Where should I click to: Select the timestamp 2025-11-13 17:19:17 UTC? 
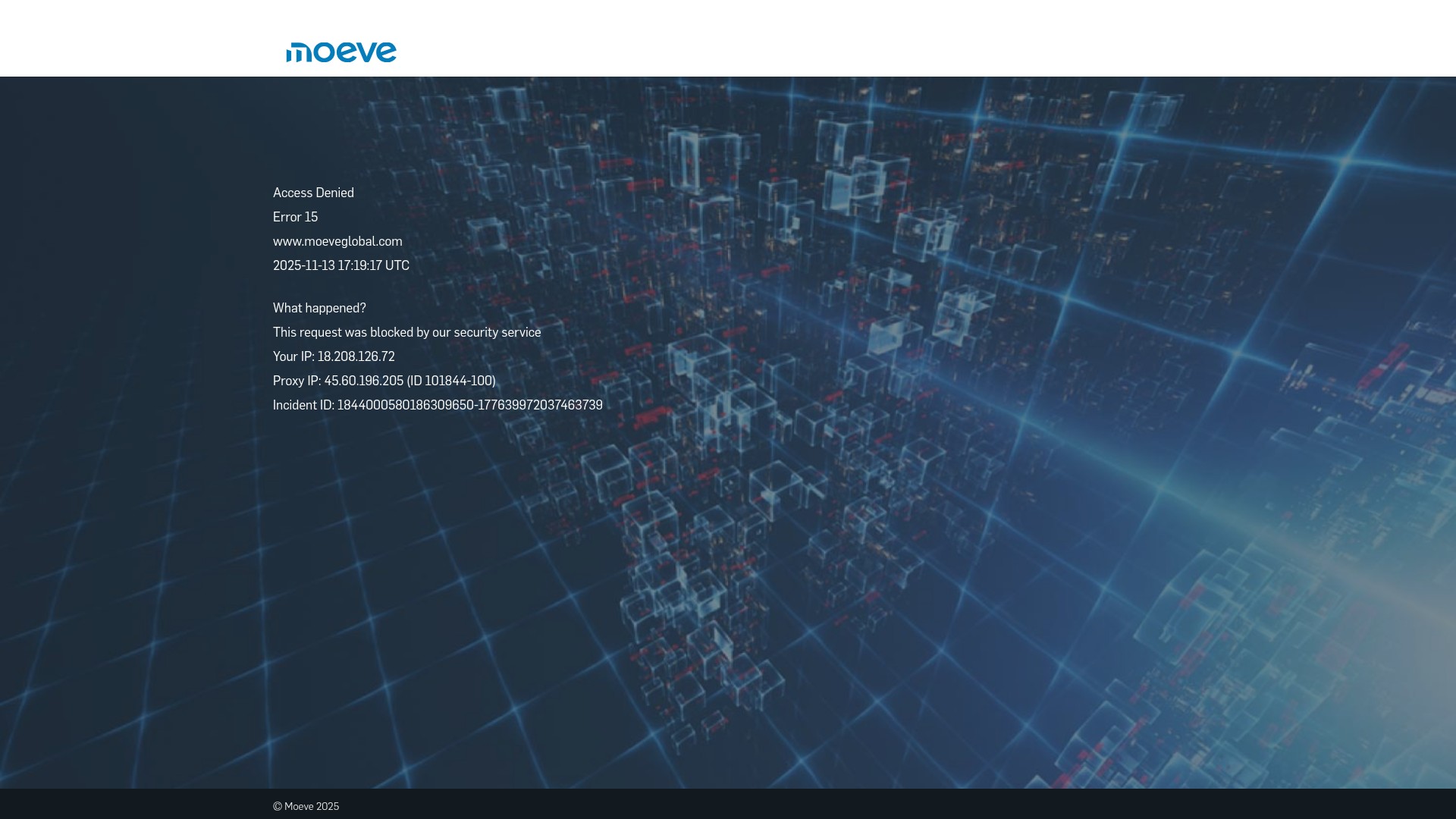341,265
